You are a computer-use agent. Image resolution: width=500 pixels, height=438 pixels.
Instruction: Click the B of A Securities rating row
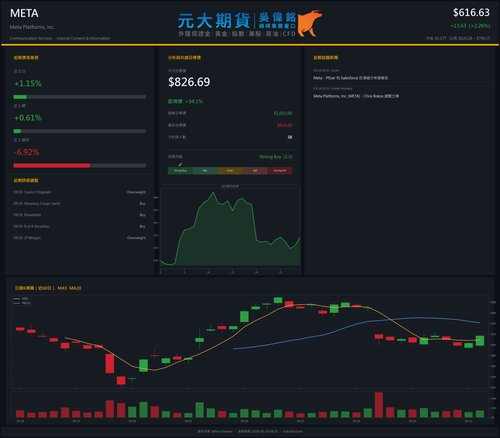tap(80, 226)
